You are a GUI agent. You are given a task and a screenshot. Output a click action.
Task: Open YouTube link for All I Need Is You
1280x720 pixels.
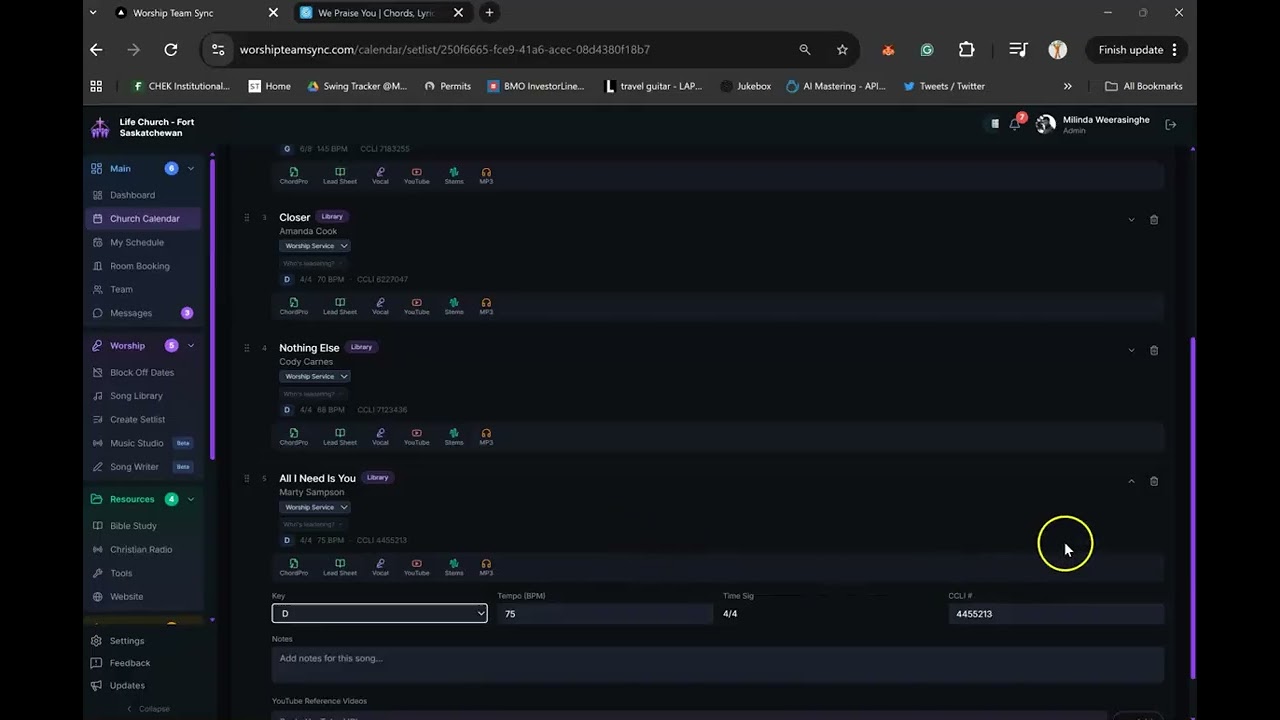pyautogui.click(x=417, y=567)
